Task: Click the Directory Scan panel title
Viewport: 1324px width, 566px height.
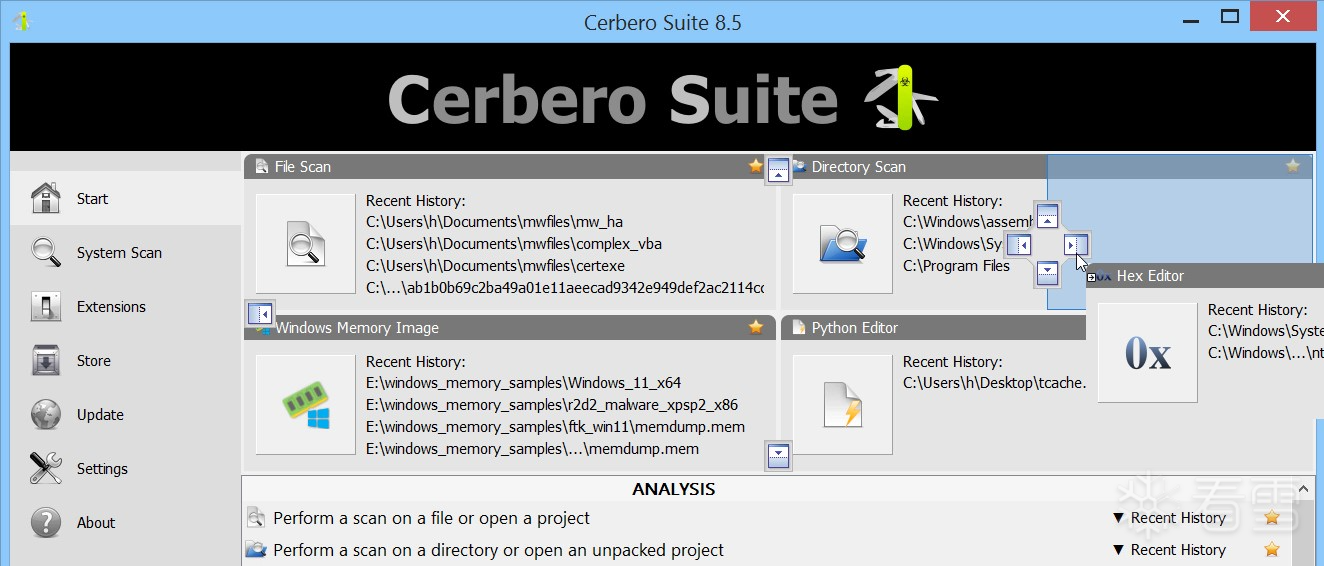Action: point(858,167)
